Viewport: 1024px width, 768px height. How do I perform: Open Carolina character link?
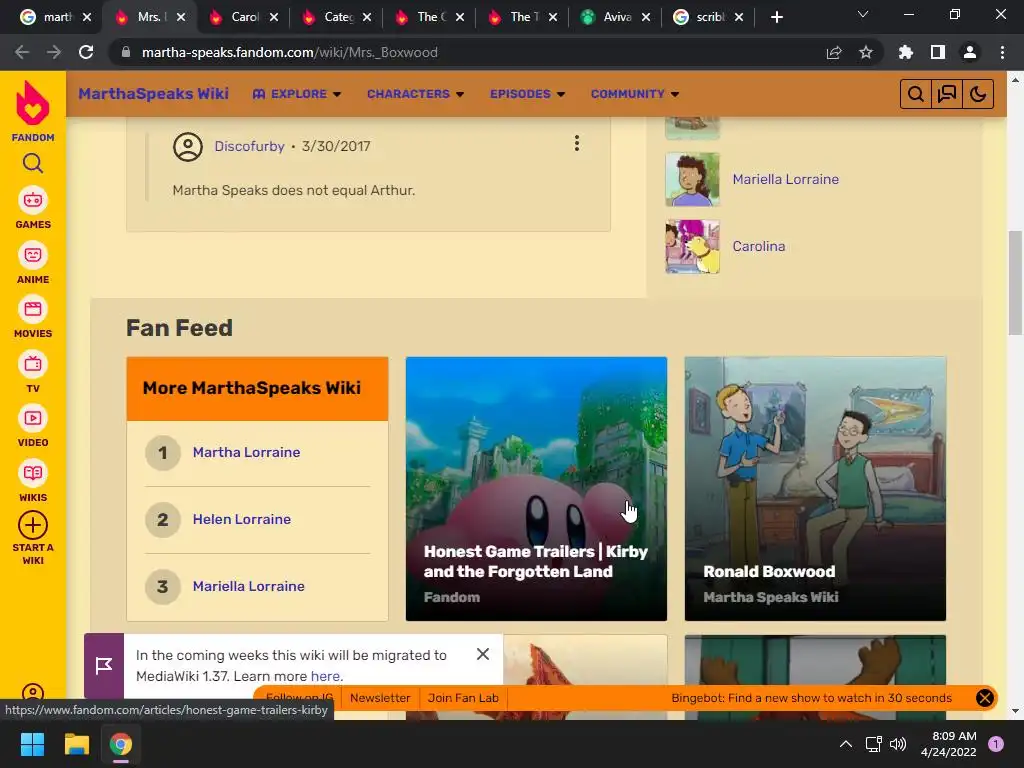pos(759,246)
